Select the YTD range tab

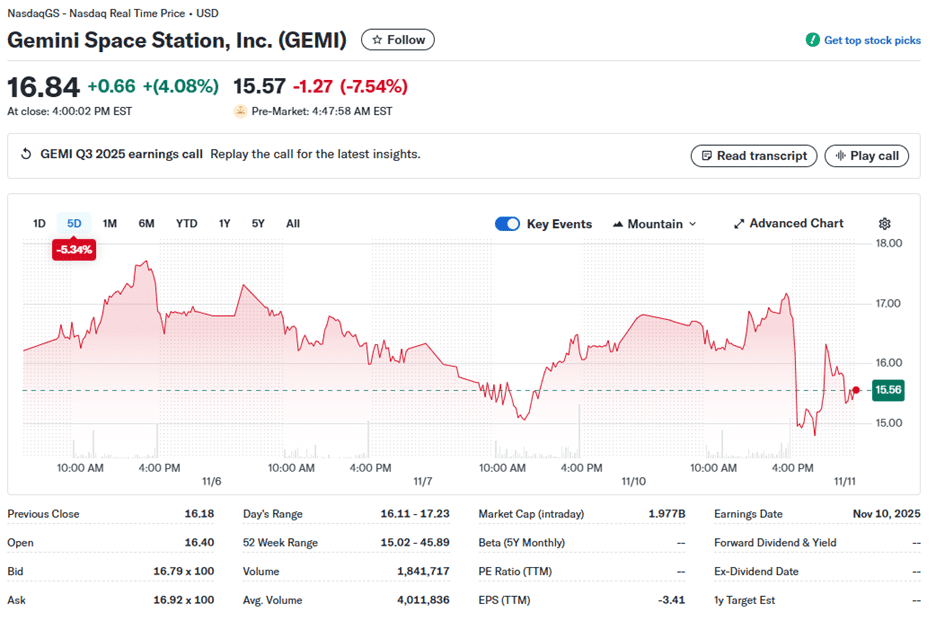click(186, 223)
